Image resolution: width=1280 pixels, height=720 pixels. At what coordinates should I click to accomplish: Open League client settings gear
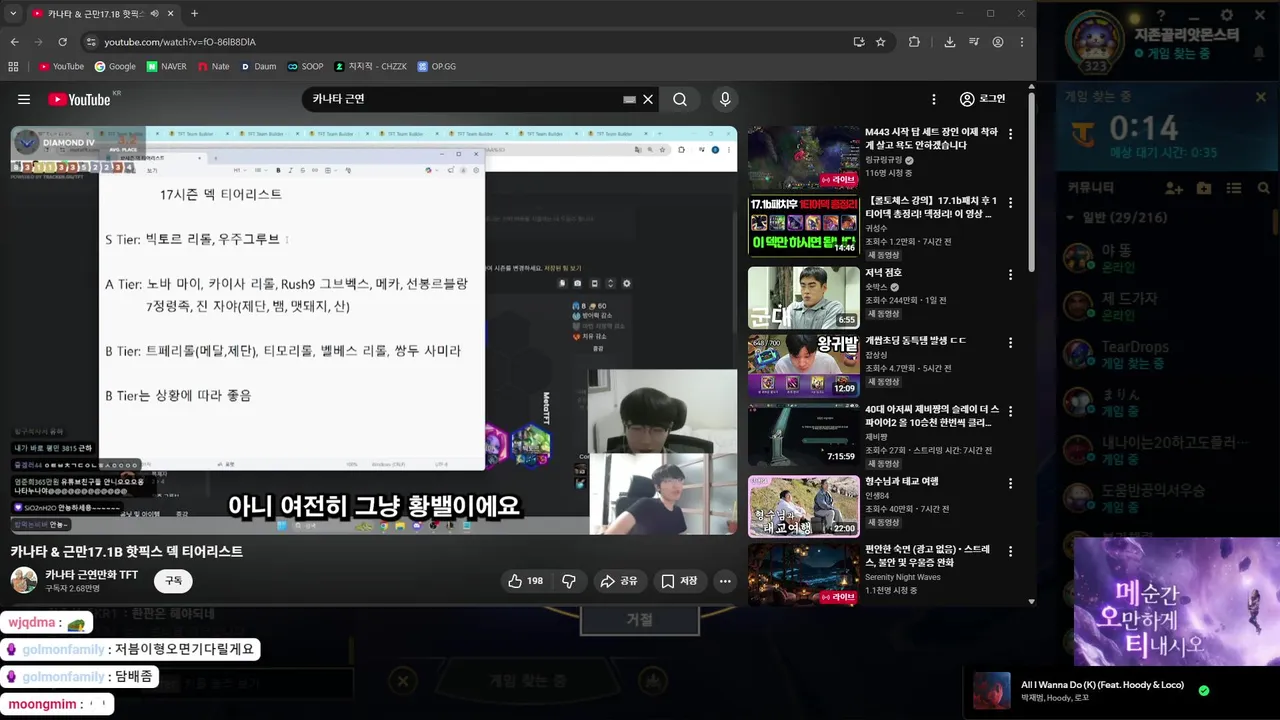click(x=1227, y=15)
